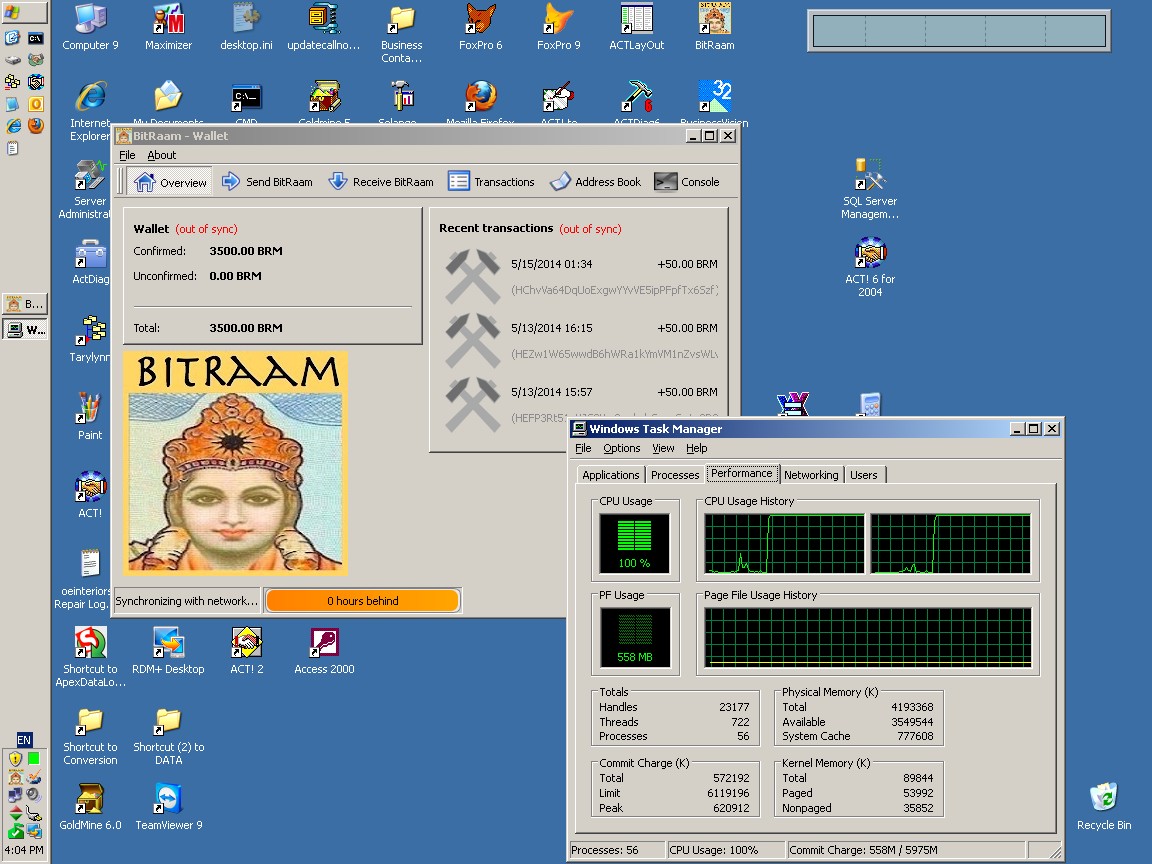Click the 5/15/2014 01:34 transaction entry
This screenshot has width=1152, height=864.
[582, 276]
